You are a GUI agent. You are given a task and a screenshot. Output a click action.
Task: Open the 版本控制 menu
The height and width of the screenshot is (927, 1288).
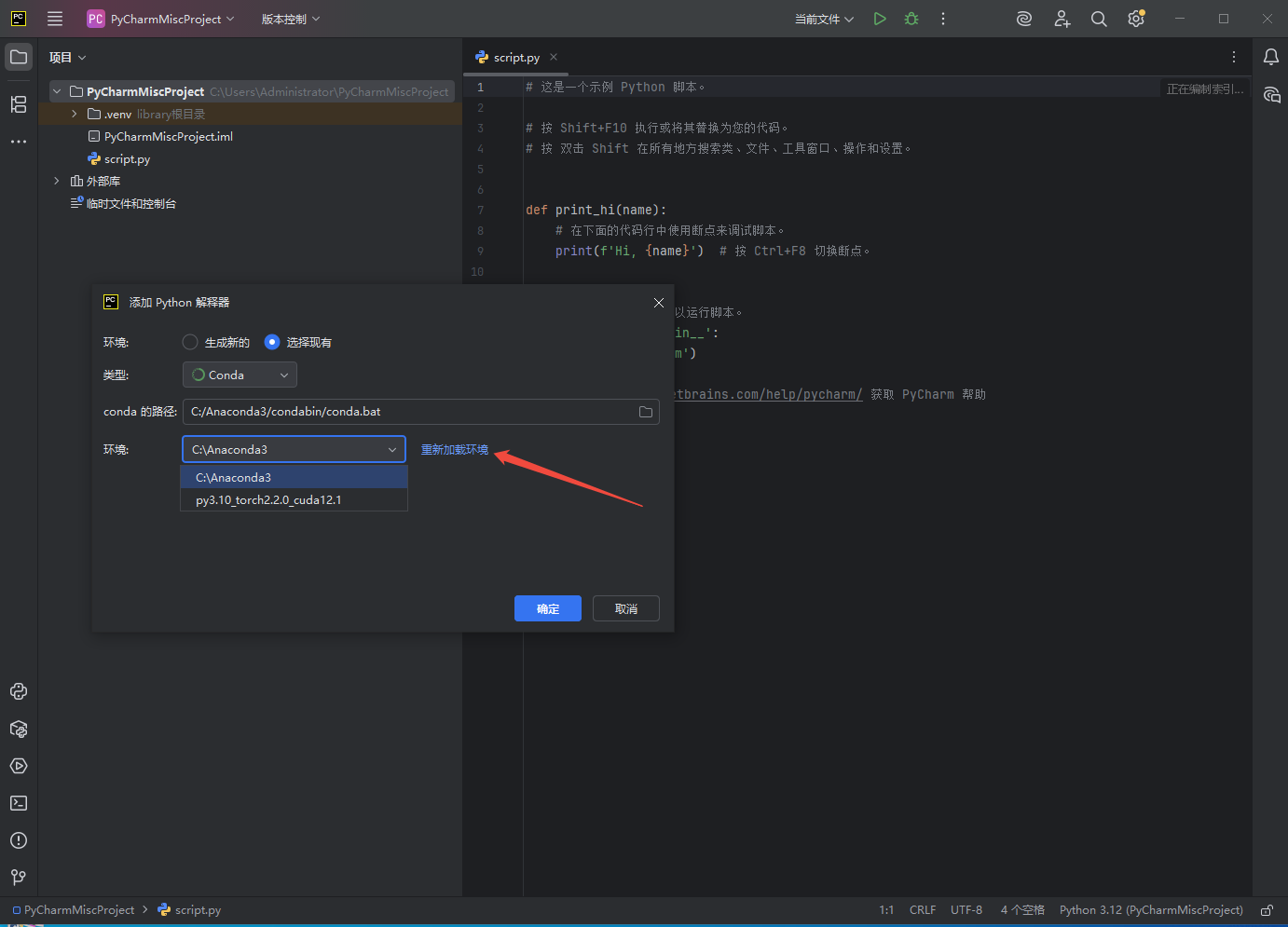point(290,19)
